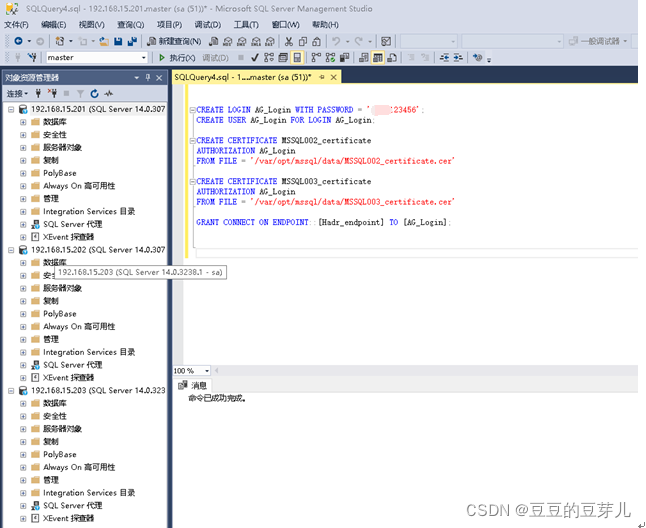
Task: Expand 数据库 under 192.168.15.201
Action: pos(23,122)
